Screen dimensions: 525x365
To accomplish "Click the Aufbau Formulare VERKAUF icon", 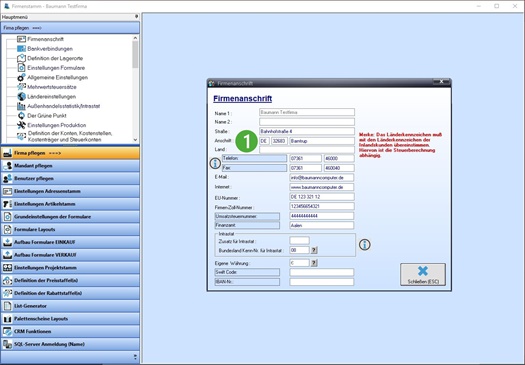I will (7, 255).
